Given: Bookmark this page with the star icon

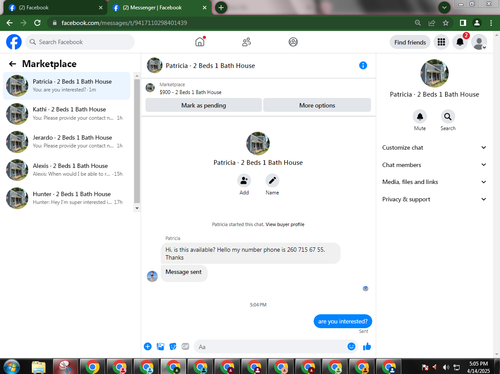Looking at the screenshot, I should coord(445,23).
